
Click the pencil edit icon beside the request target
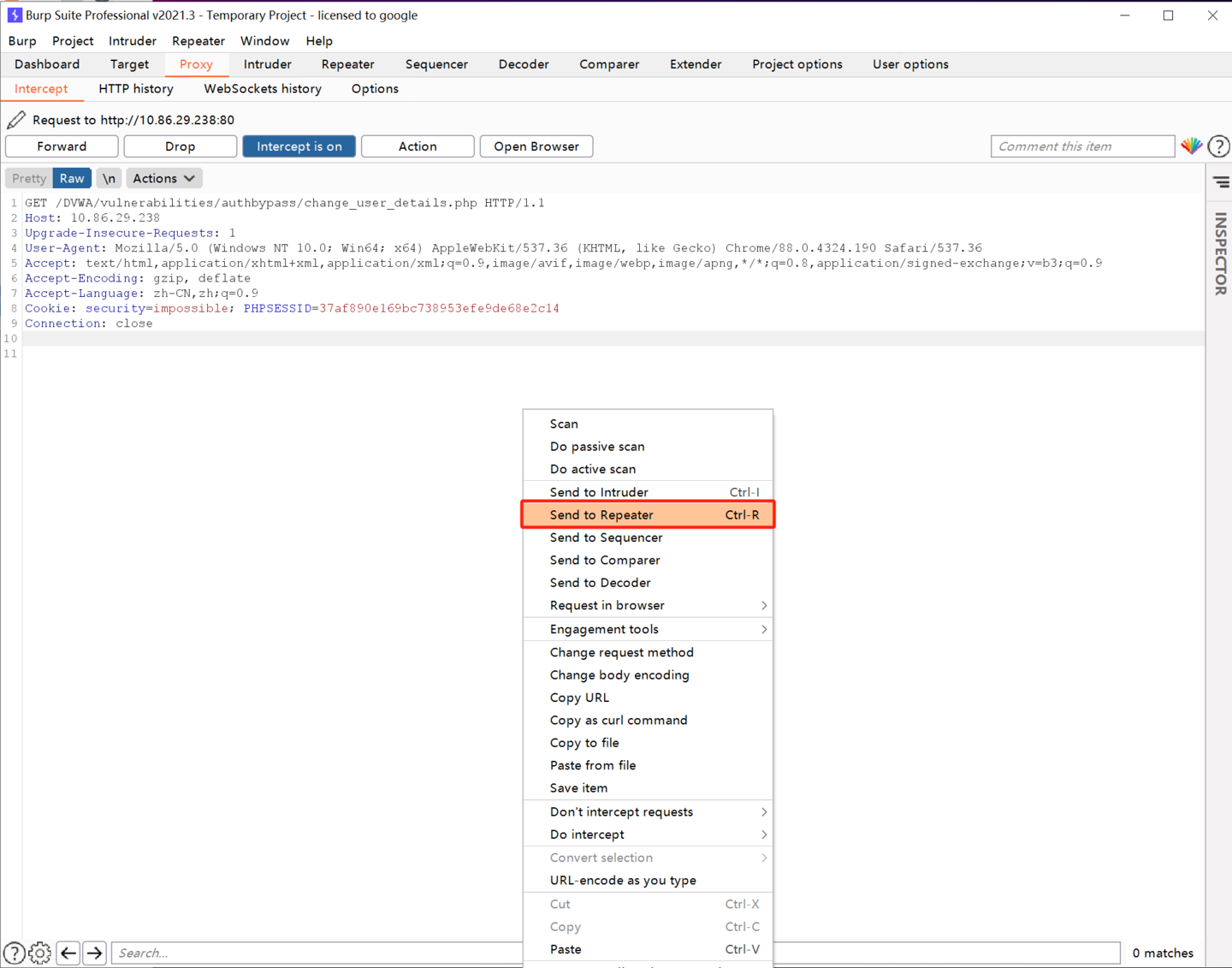click(x=16, y=120)
